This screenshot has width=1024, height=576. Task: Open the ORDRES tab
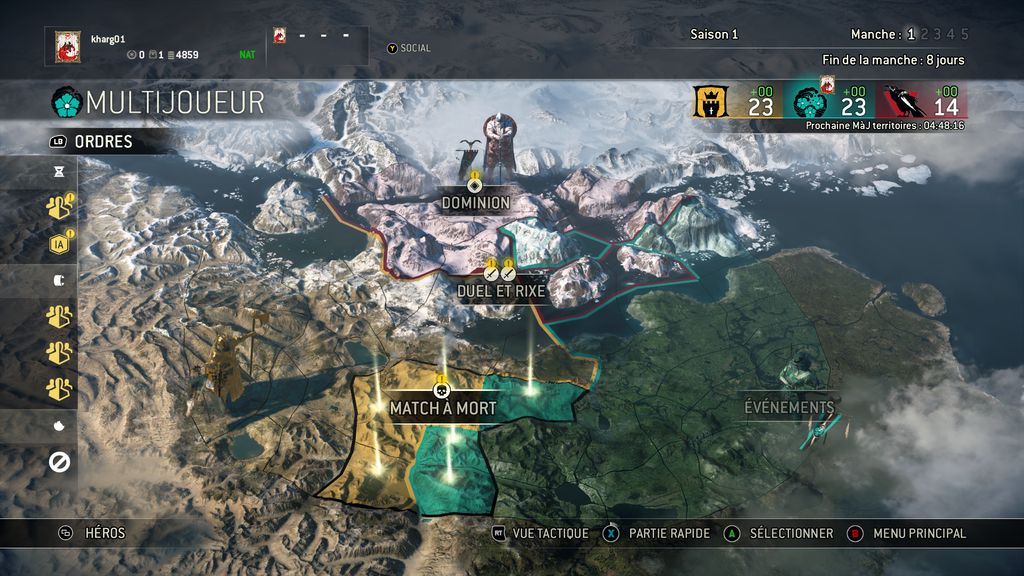coord(103,142)
